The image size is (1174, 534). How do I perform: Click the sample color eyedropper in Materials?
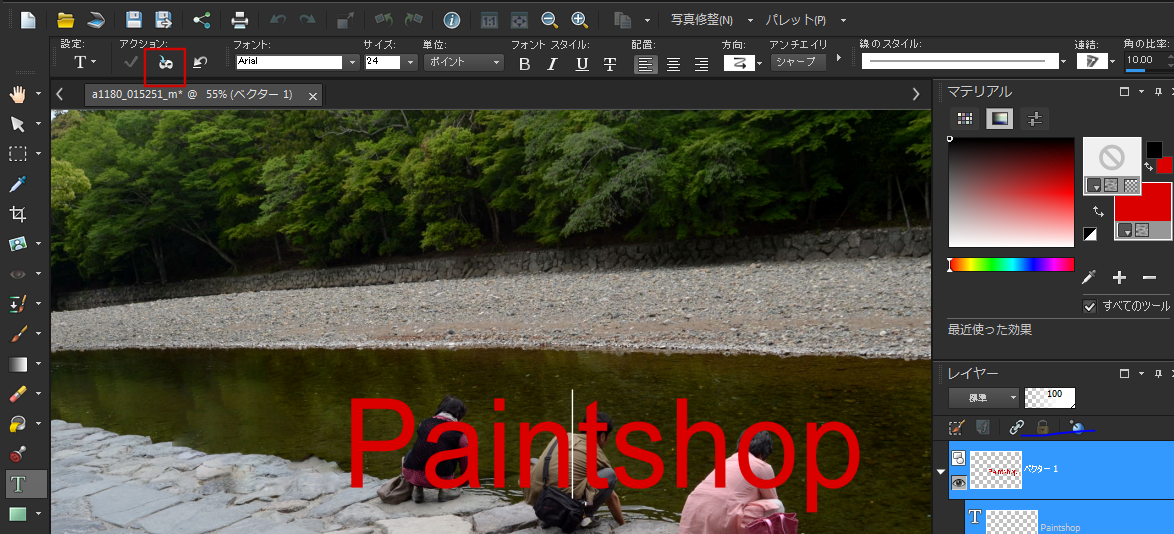(1089, 278)
